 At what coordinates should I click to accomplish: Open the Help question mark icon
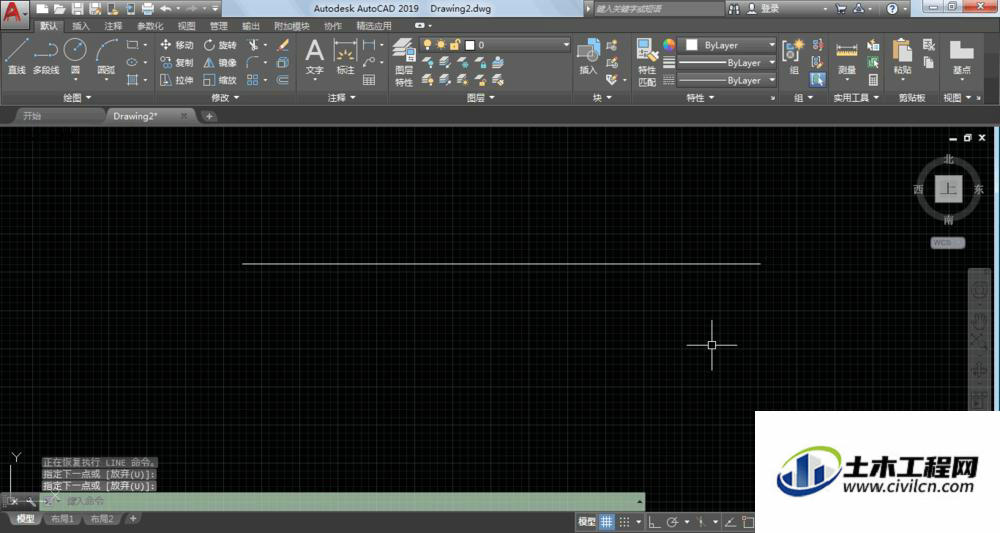click(892, 9)
